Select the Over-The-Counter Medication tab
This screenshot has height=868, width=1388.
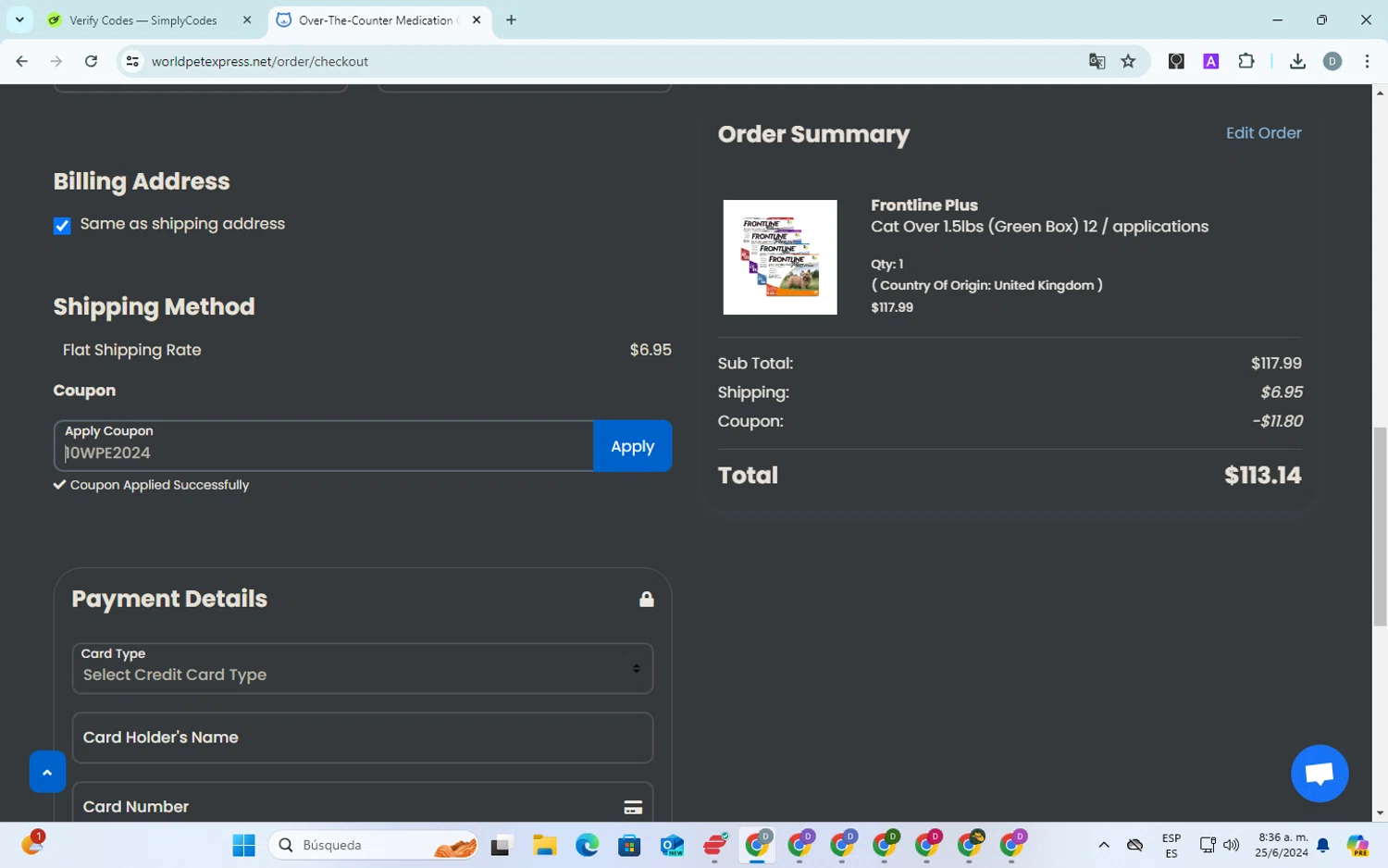[378, 20]
